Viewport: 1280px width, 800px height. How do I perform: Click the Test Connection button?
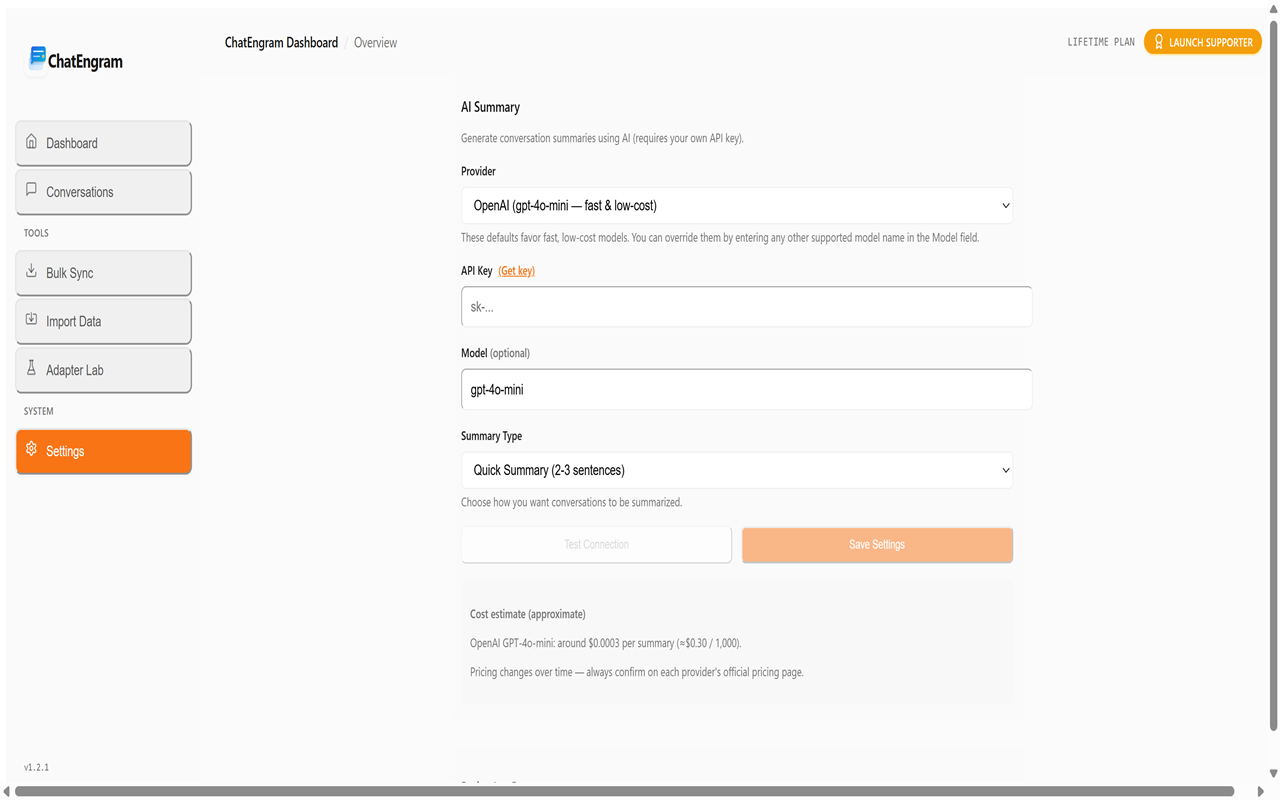click(x=596, y=545)
